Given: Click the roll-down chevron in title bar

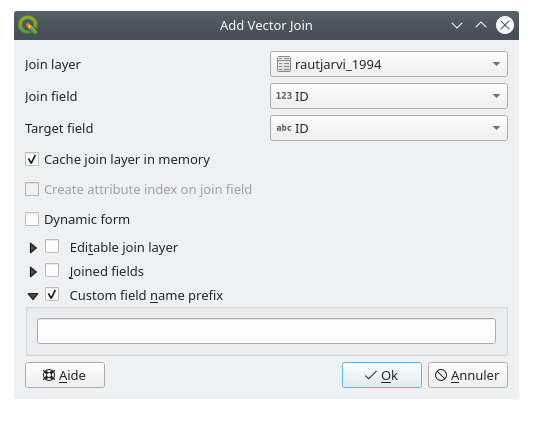Looking at the screenshot, I should pyautogui.click(x=457, y=25).
